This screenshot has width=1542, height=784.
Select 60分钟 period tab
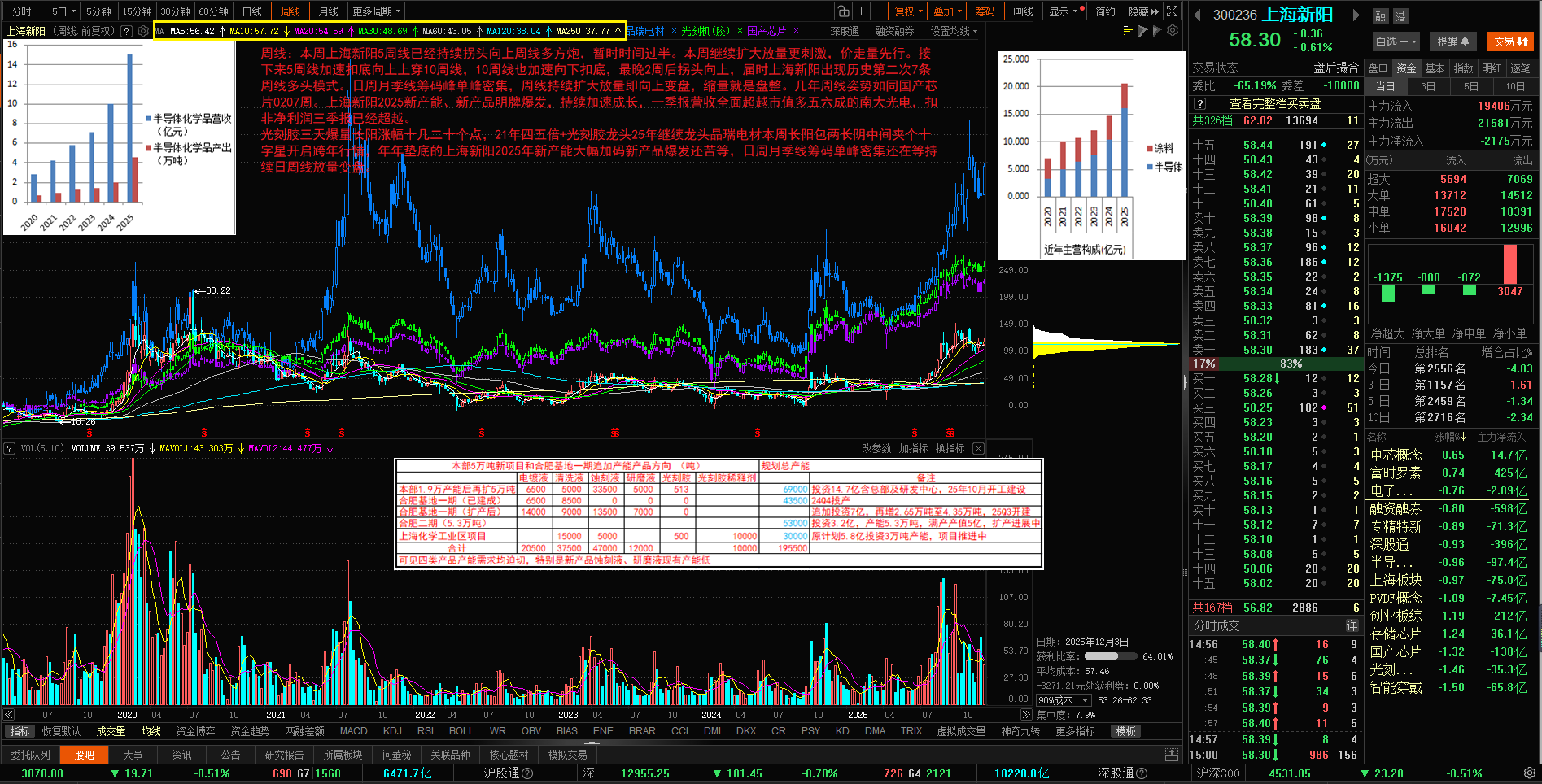tap(213, 11)
